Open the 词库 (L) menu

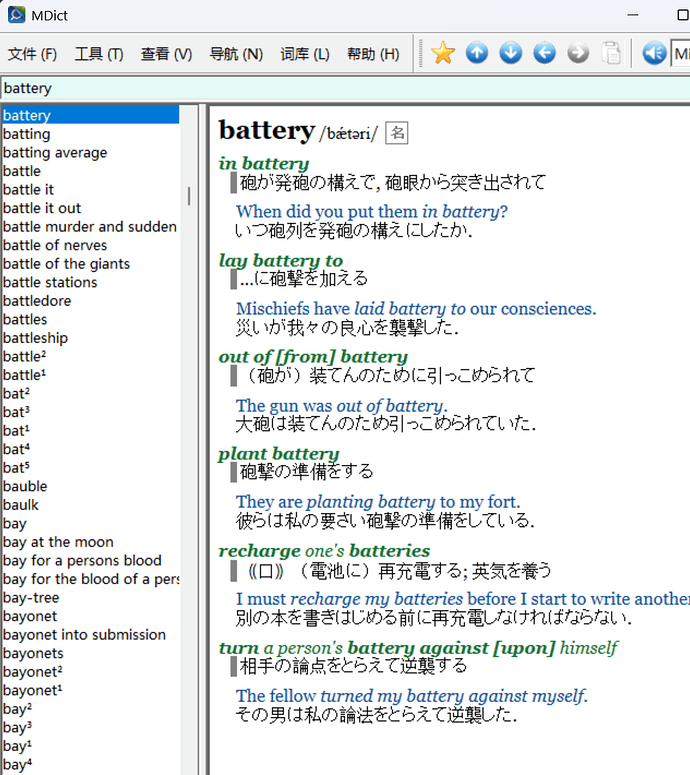(x=304, y=54)
